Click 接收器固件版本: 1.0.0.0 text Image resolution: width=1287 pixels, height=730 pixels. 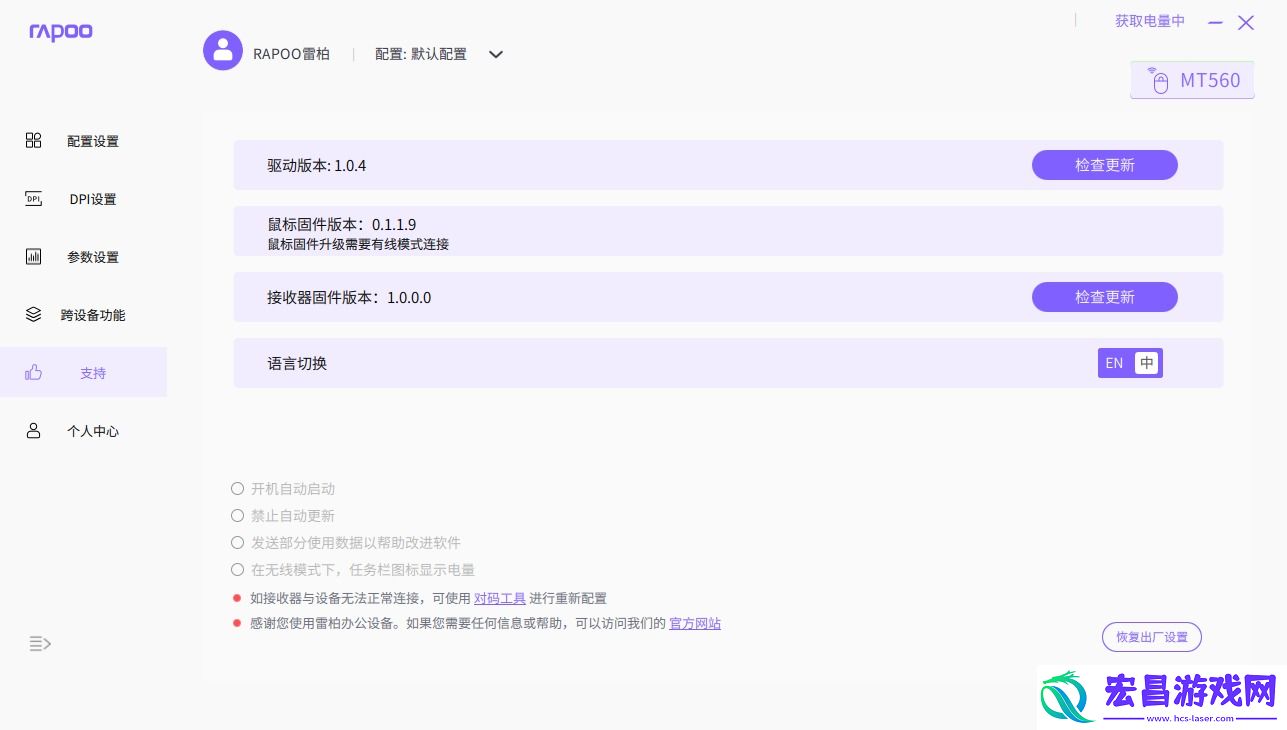(x=349, y=297)
